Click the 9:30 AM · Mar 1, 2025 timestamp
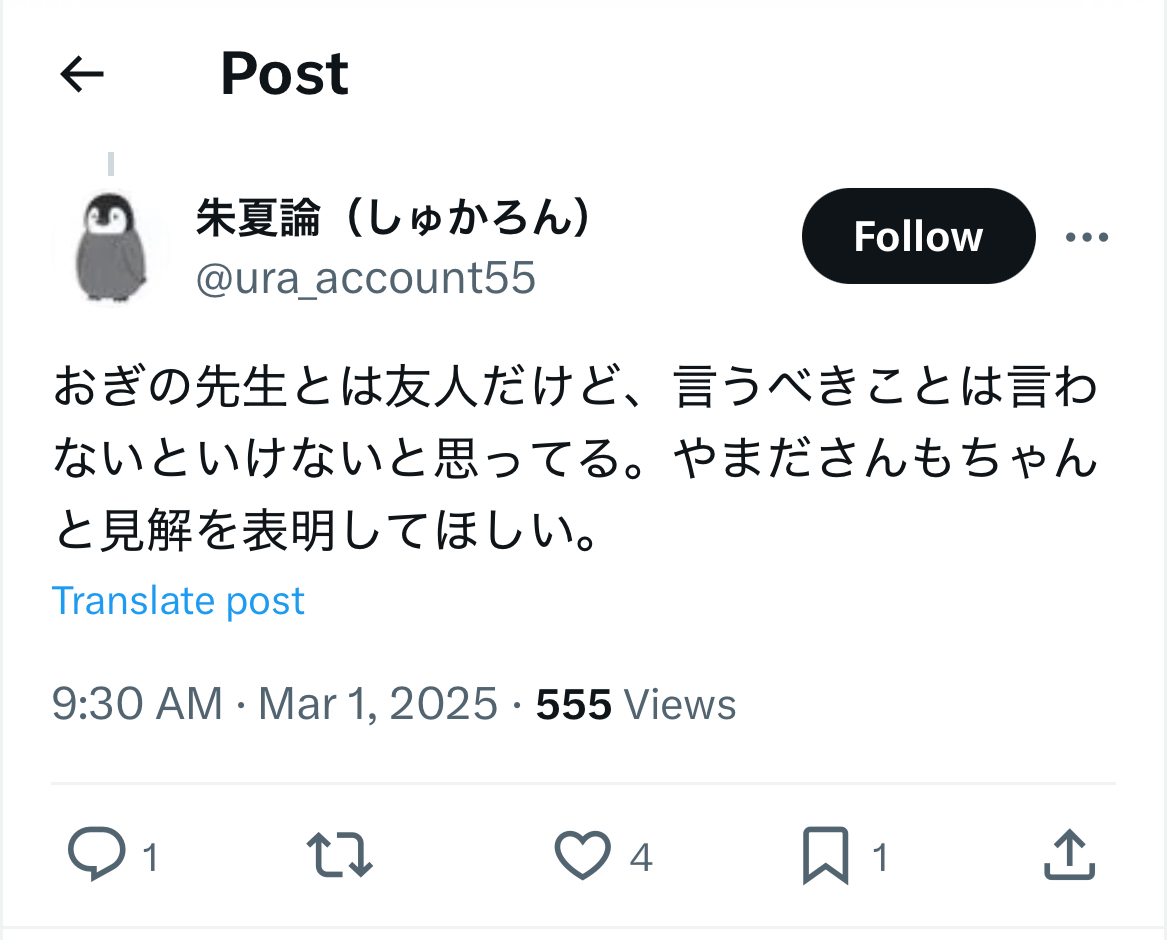 [x=275, y=704]
